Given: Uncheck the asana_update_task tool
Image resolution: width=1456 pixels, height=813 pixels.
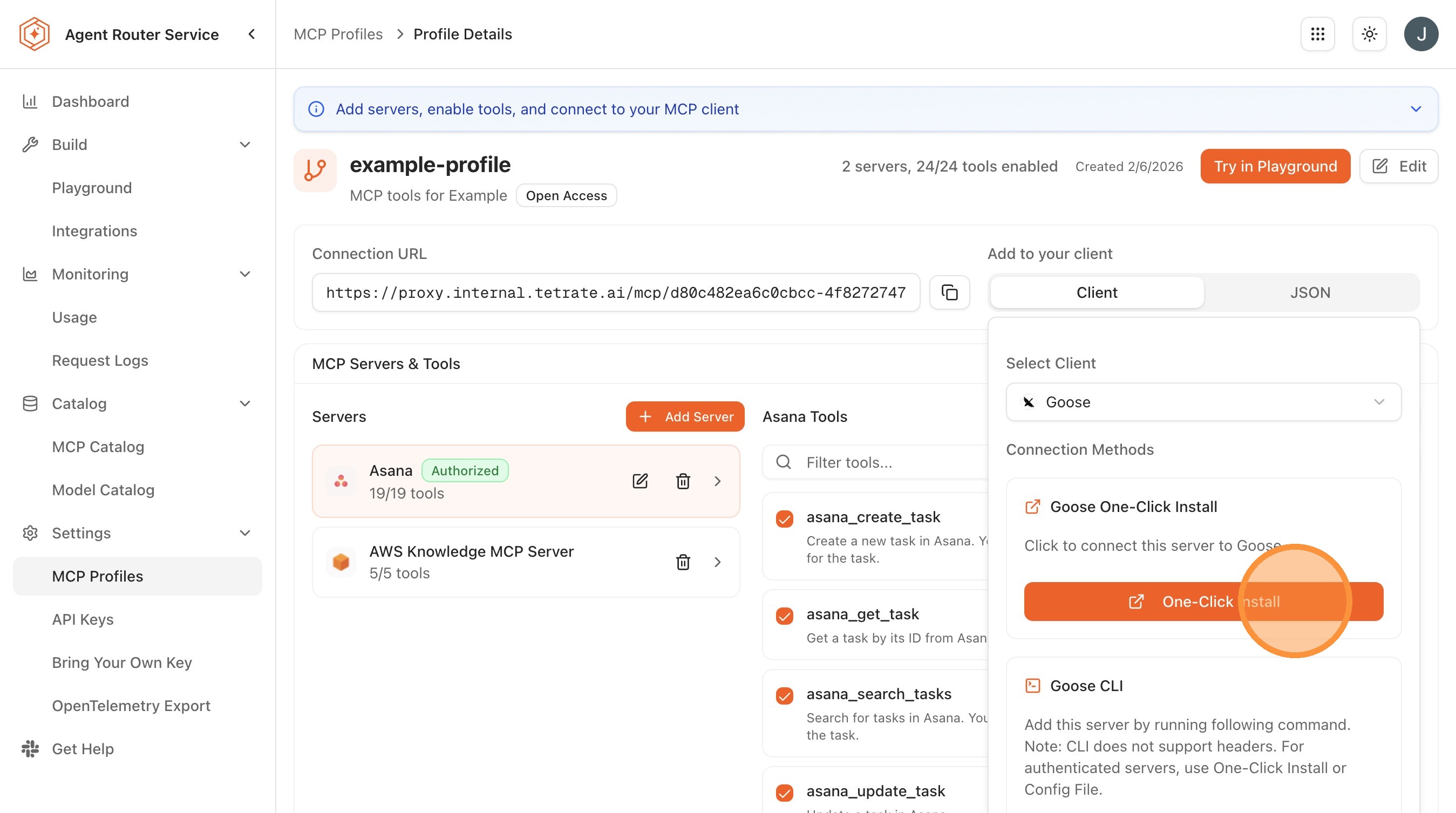Looking at the screenshot, I should tap(785, 792).
